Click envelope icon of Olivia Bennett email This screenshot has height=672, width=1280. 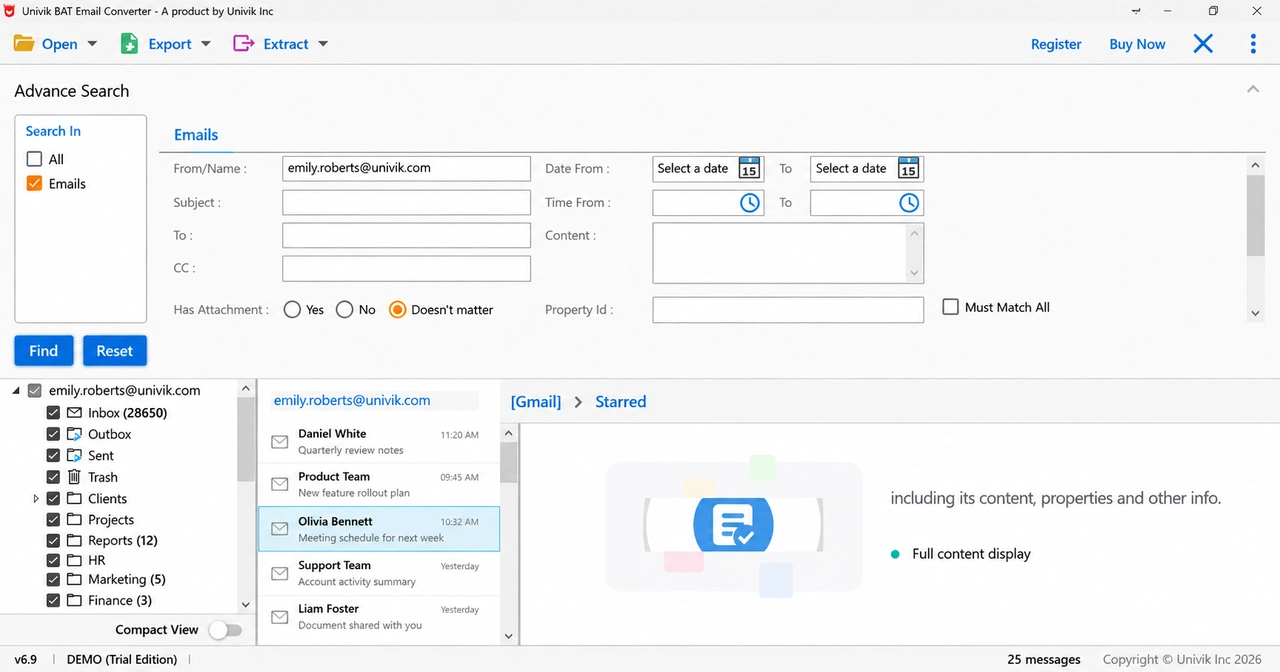tap(280, 529)
